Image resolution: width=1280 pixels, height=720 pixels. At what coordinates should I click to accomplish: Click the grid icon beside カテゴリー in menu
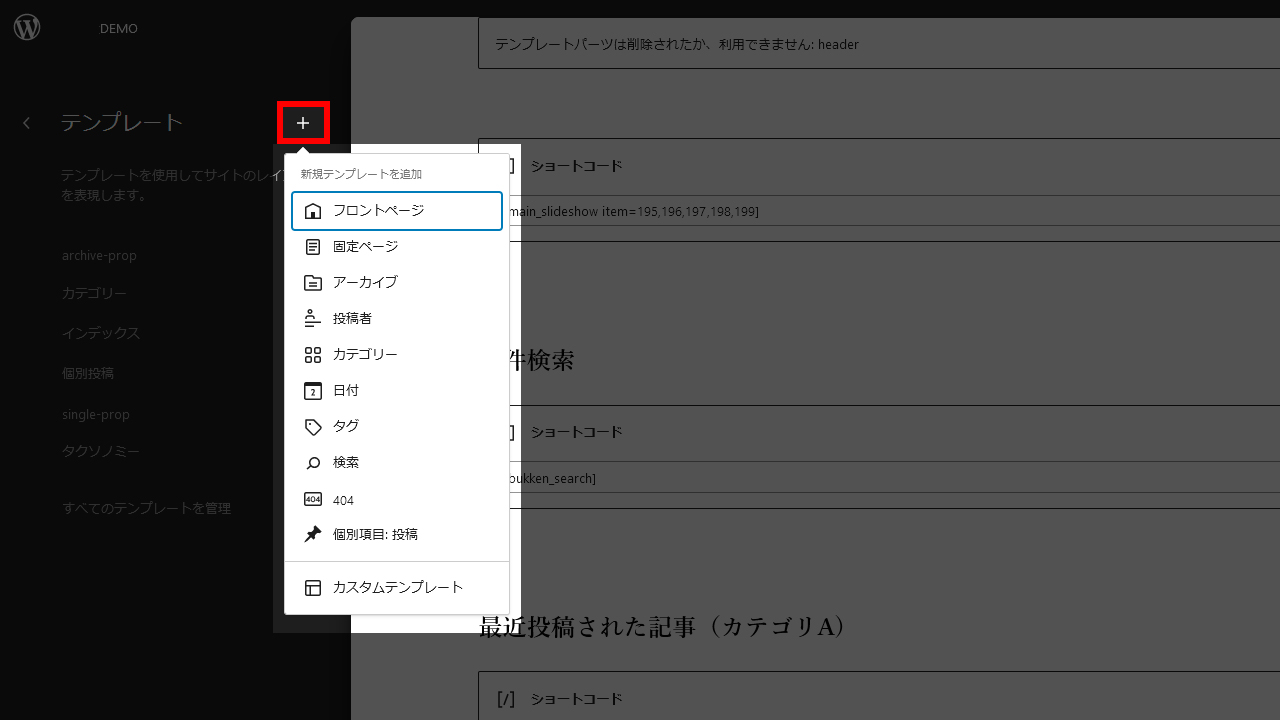313,355
